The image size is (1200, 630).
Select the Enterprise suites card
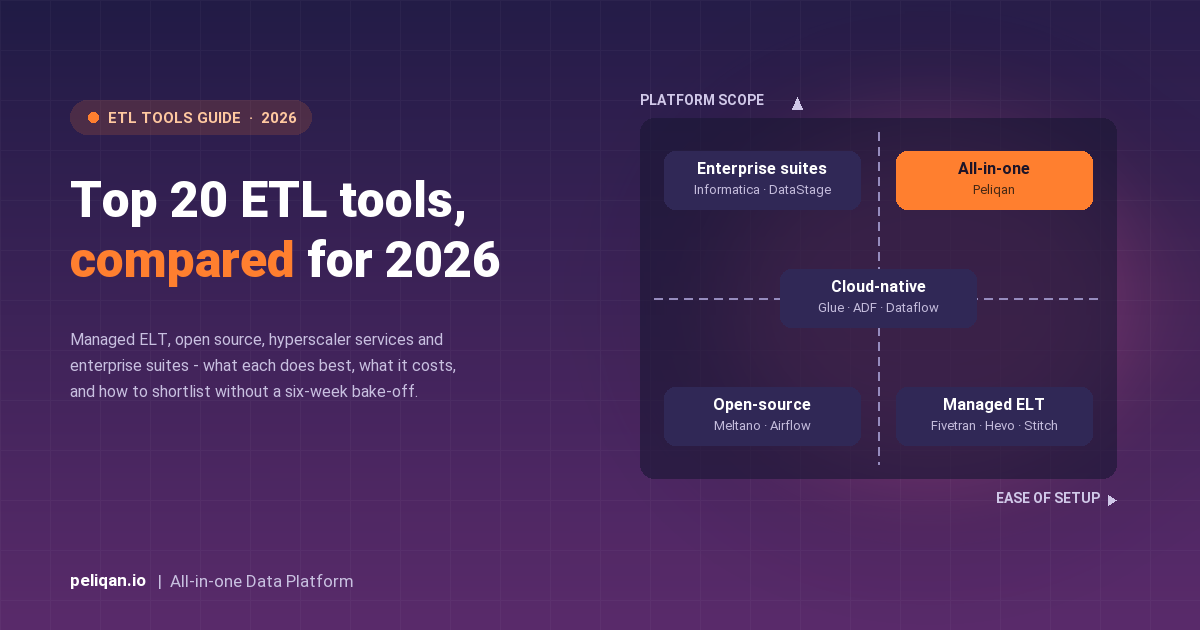tap(762, 180)
